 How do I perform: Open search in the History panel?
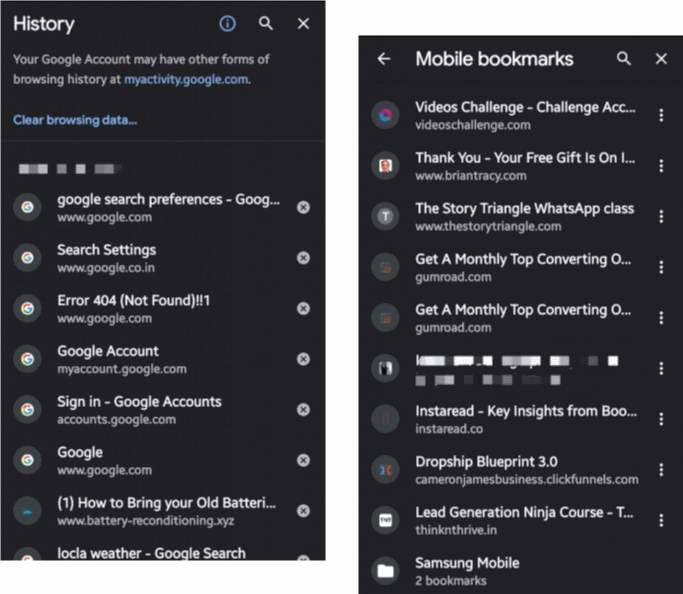click(x=266, y=24)
